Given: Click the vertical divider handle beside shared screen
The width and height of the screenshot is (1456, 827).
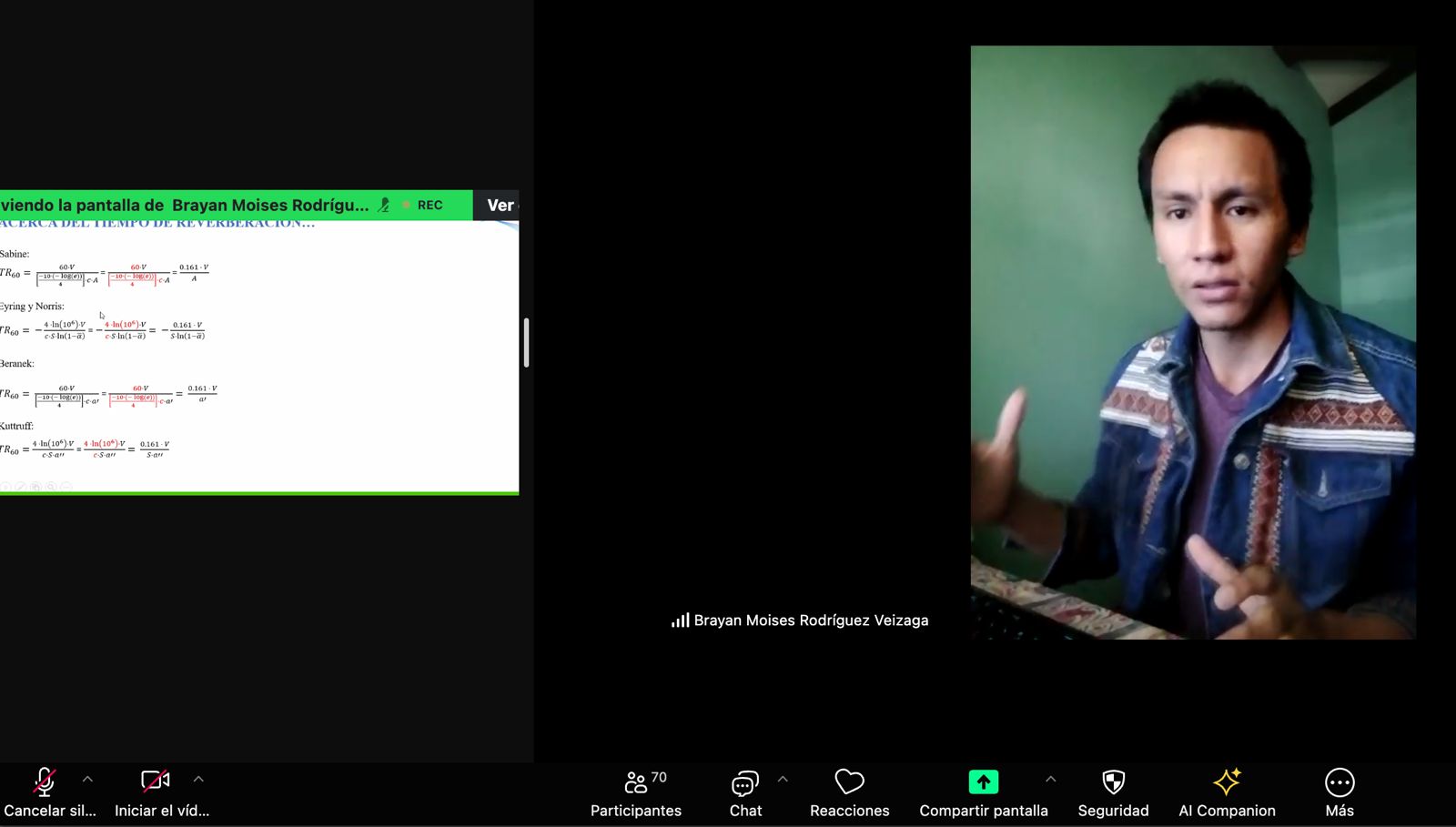Looking at the screenshot, I should point(526,343).
